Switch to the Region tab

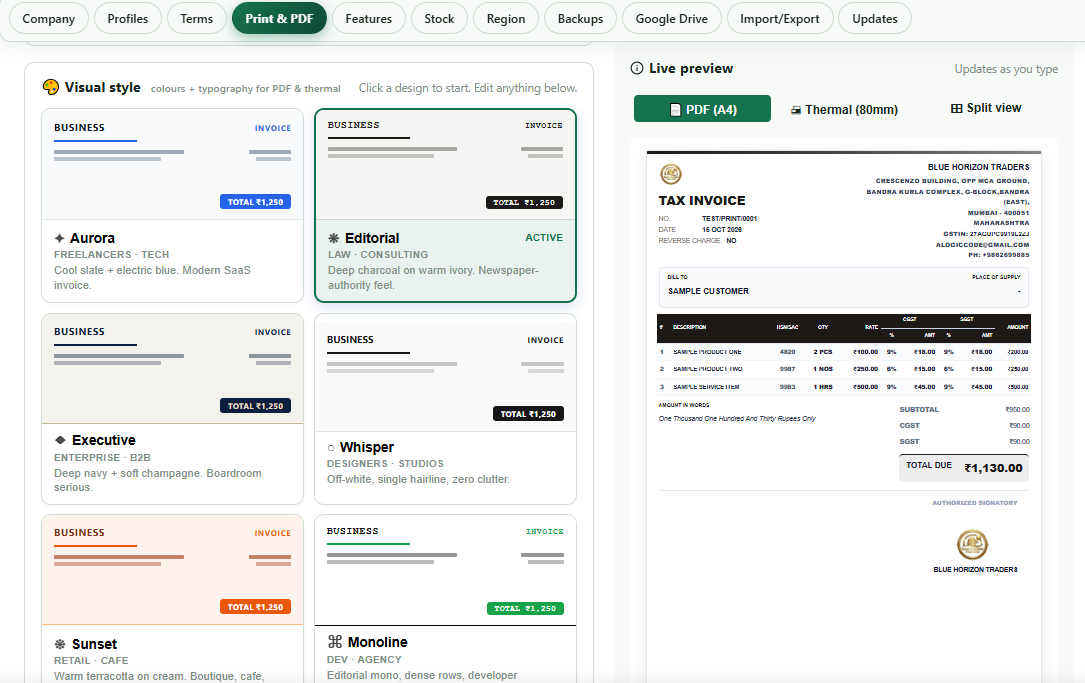click(505, 19)
